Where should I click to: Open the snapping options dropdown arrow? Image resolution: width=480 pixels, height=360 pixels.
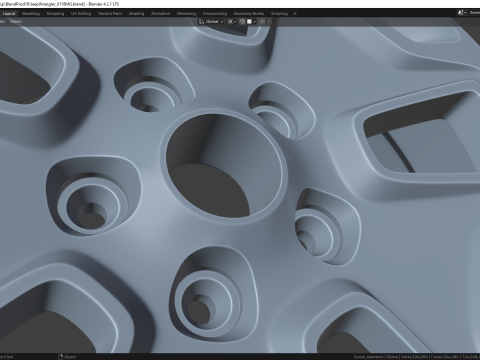254,22
